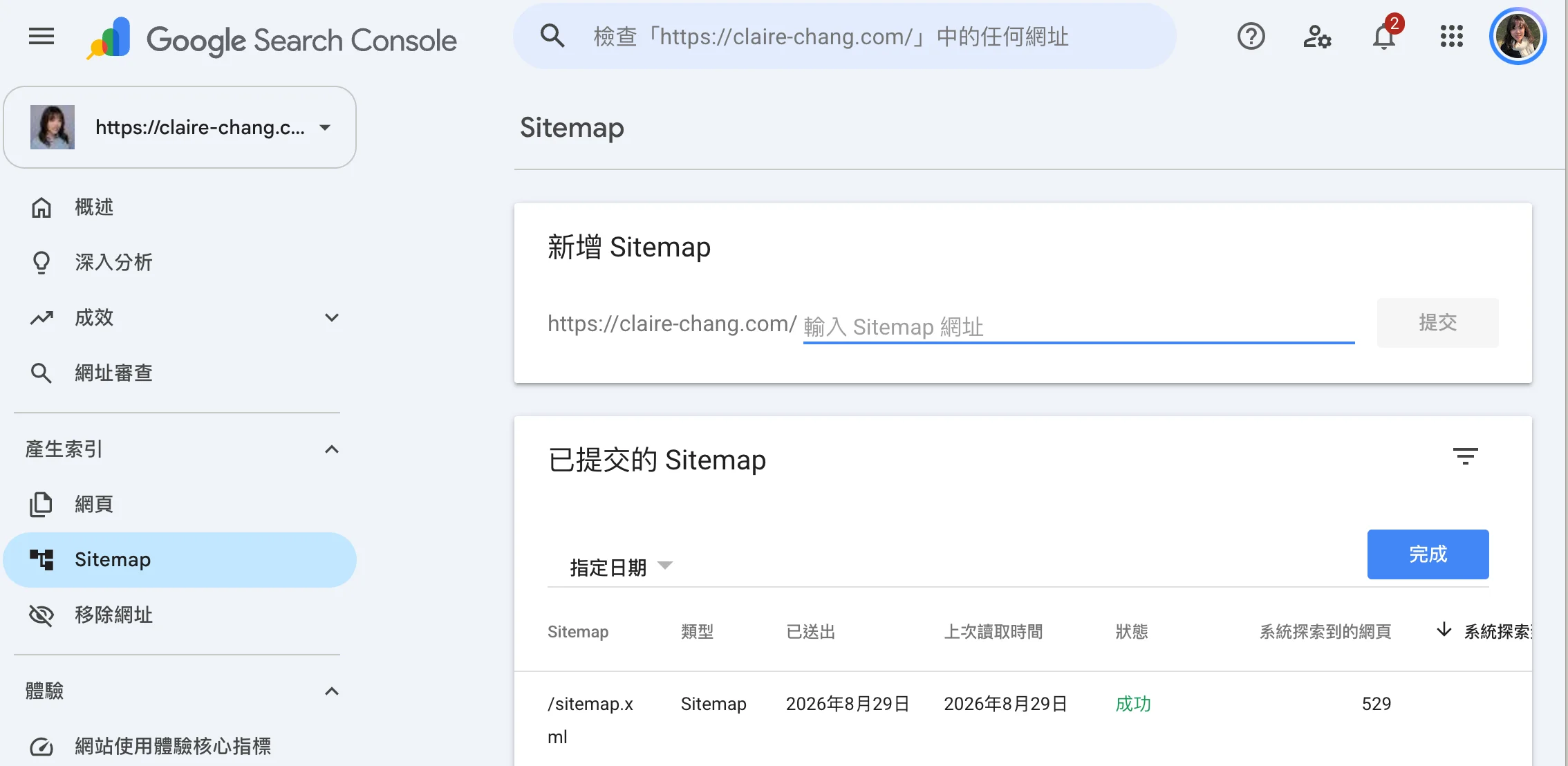Screen dimensions: 1568x766
Task: Expand the 成效 chevron
Action: tap(332, 317)
